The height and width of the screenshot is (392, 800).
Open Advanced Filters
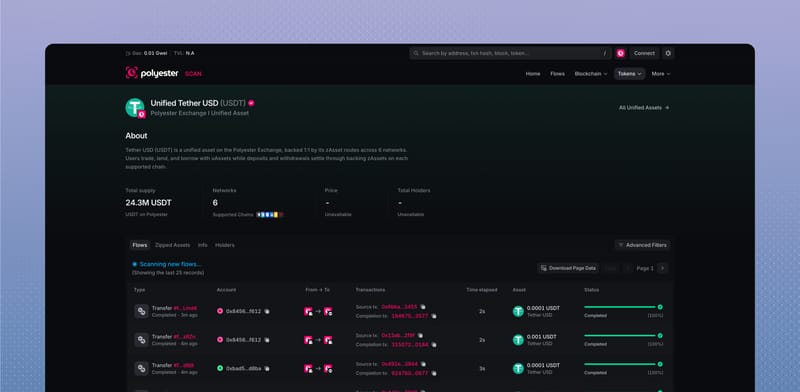642,245
